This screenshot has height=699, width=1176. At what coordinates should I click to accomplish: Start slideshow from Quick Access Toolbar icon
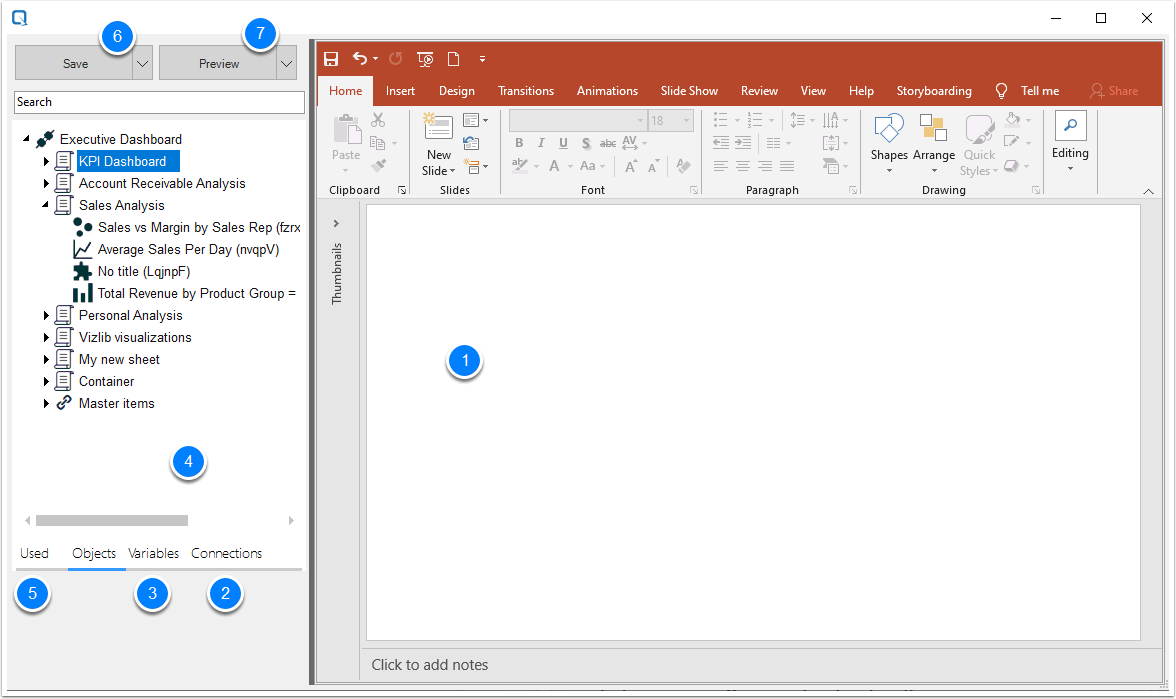425,59
